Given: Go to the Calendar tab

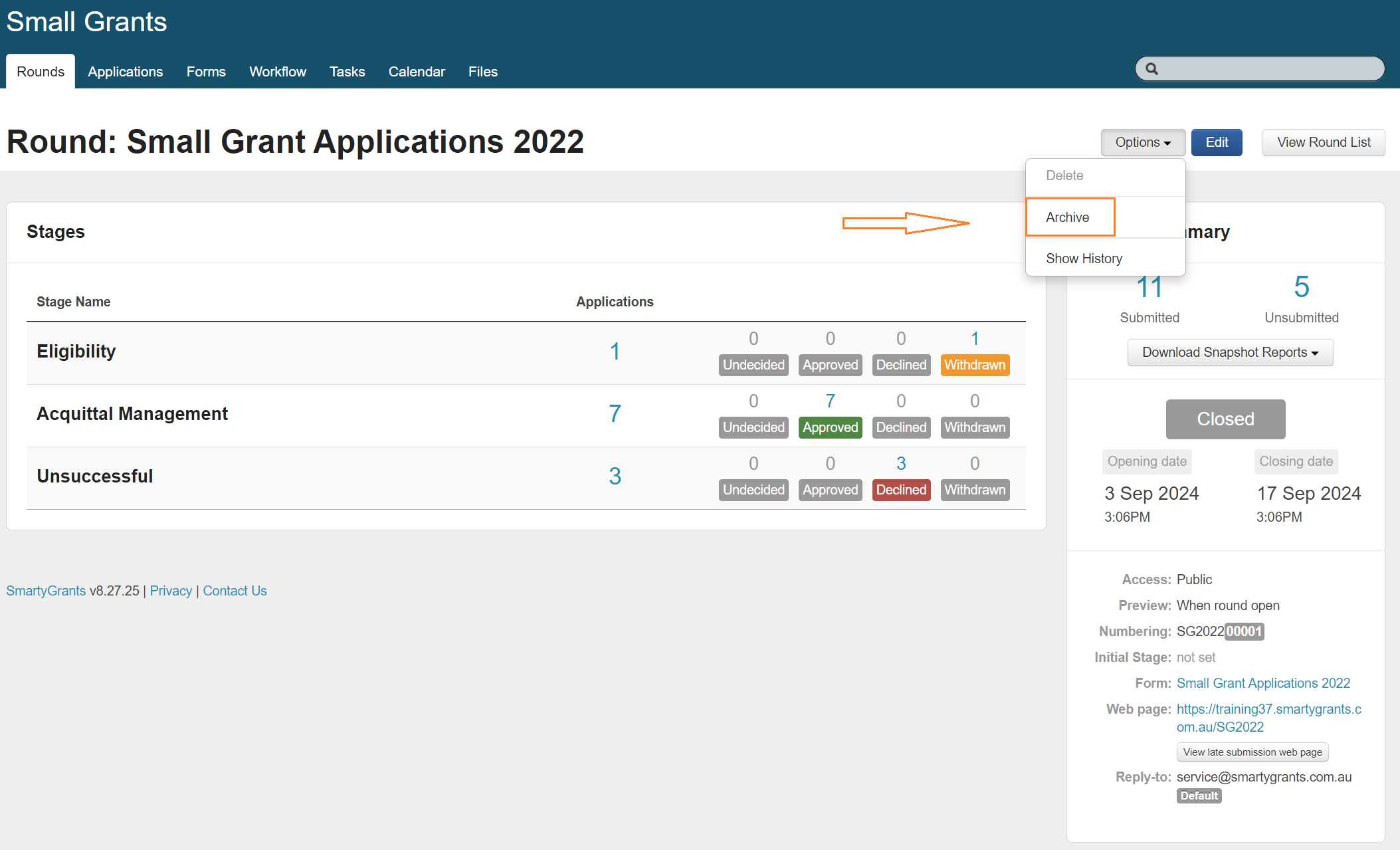Looking at the screenshot, I should pyautogui.click(x=417, y=72).
